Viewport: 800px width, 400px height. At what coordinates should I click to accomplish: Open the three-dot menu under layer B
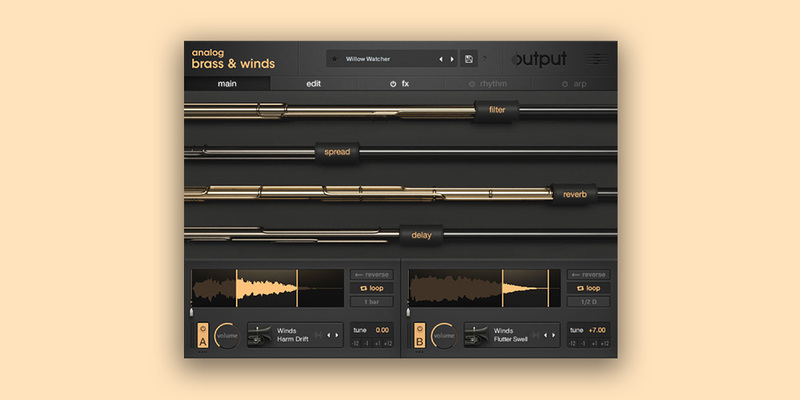(x=419, y=352)
